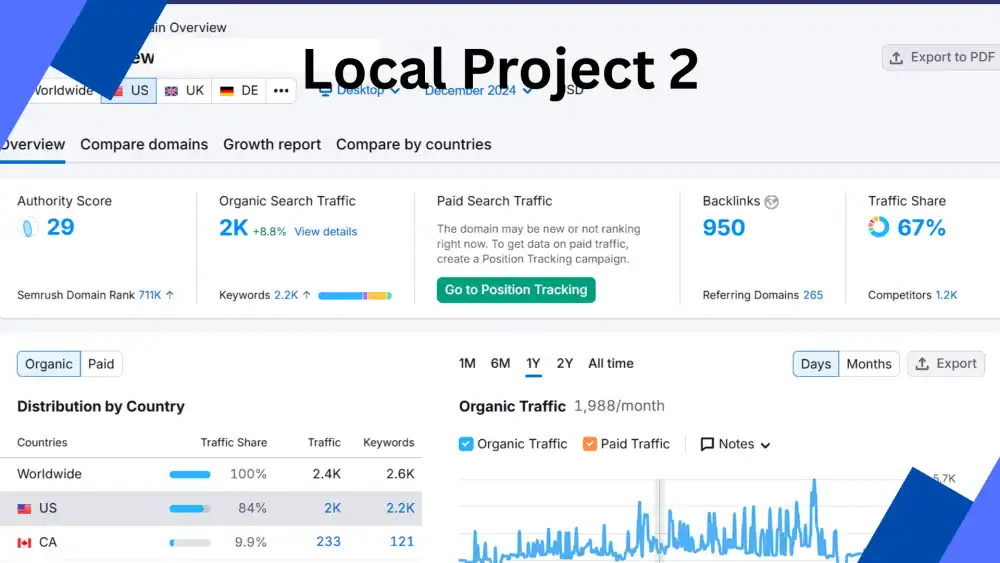Click the keywords distribution color bar

[354, 296]
